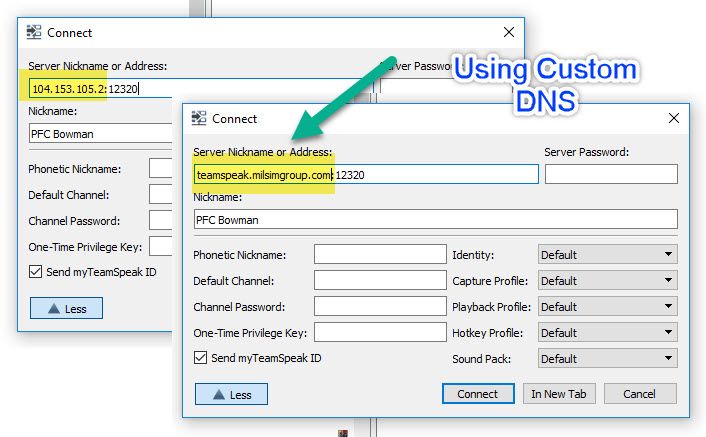
Task: Click the Phonetic Nickname field in back window
Action: [161, 169]
